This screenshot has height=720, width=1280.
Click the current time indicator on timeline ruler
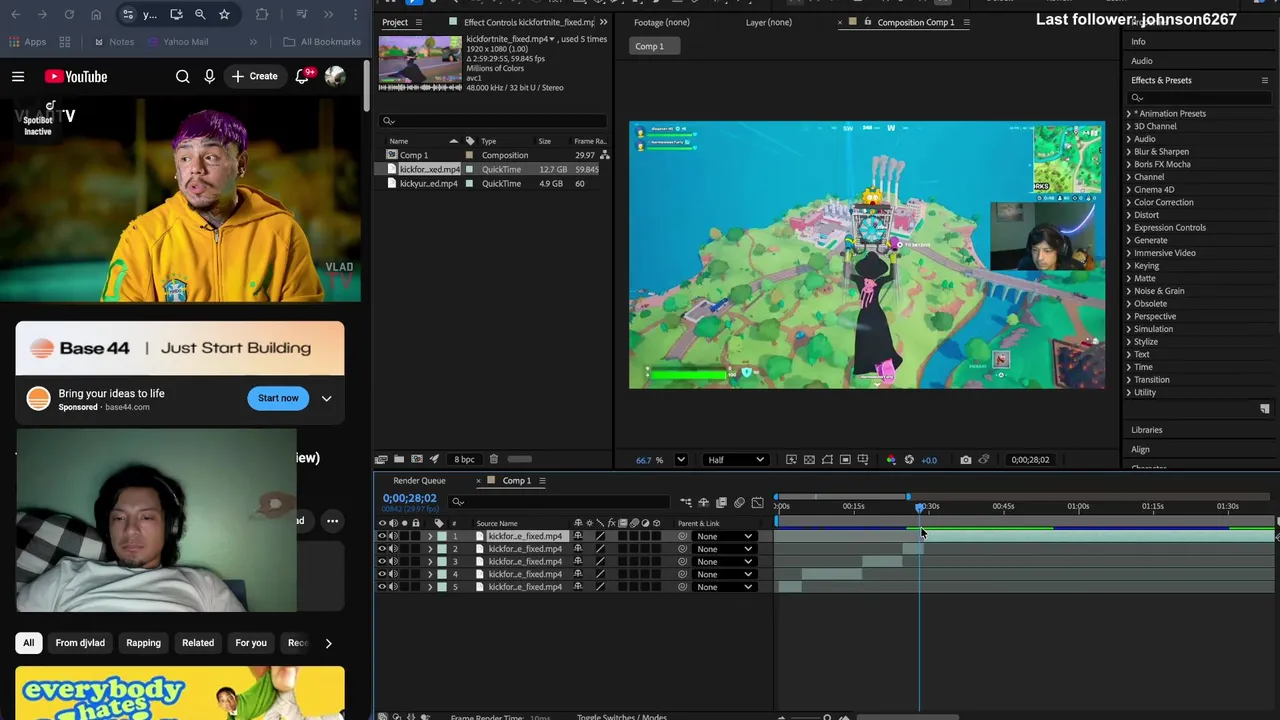click(x=920, y=507)
